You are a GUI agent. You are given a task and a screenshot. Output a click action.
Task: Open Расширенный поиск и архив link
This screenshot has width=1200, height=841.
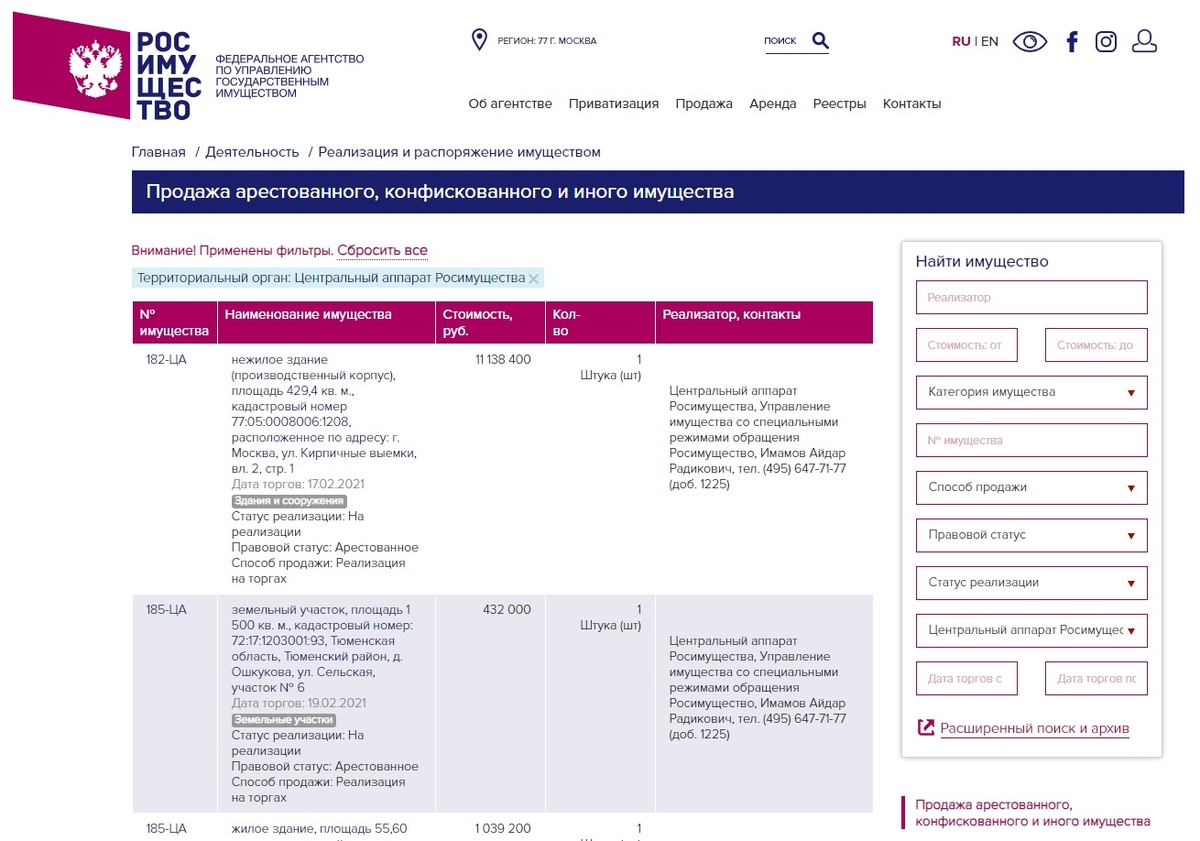1034,728
